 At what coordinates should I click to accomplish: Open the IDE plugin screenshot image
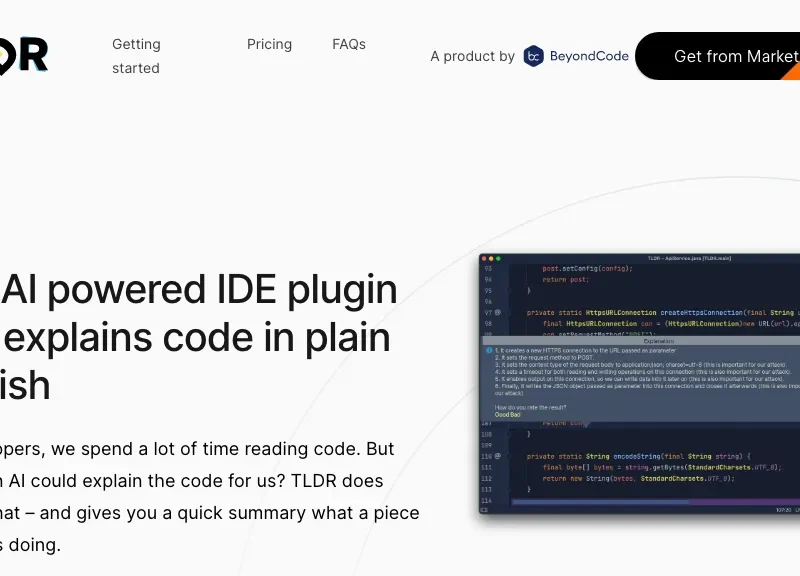click(639, 384)
